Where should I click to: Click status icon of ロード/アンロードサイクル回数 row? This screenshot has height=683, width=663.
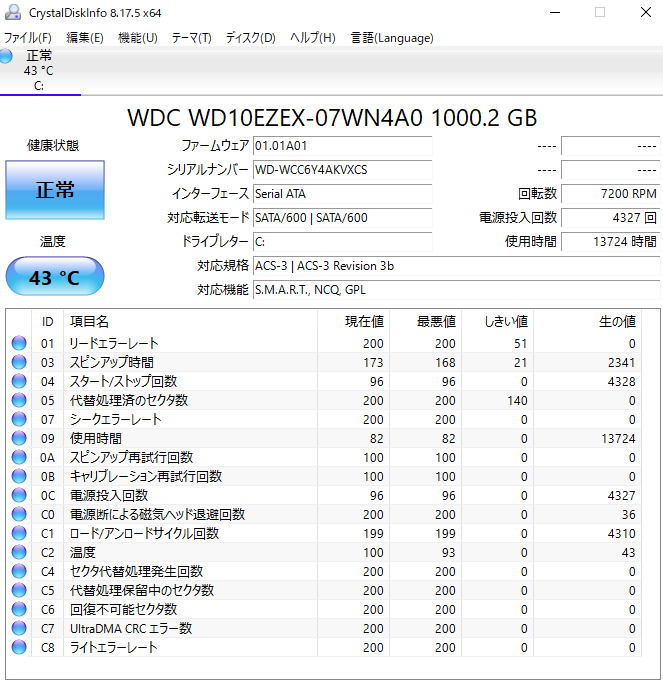pos(19,533)
